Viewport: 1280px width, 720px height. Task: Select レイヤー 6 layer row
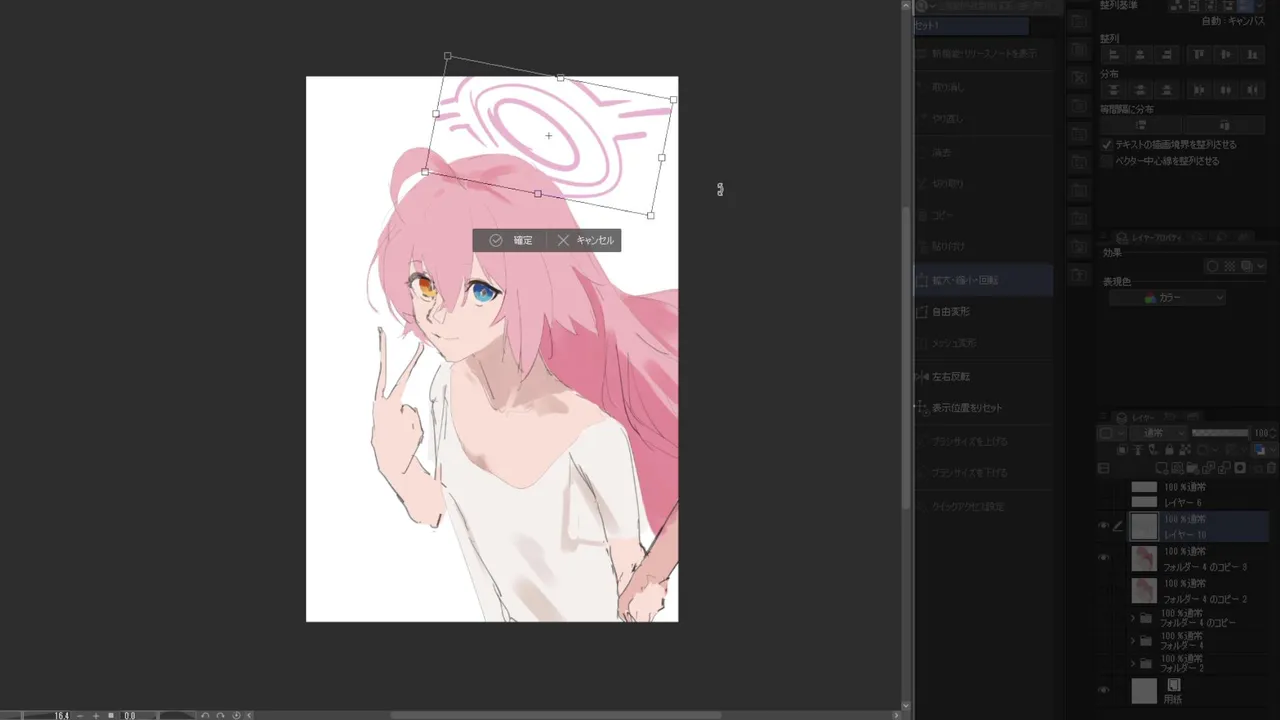coord(1198,495)
